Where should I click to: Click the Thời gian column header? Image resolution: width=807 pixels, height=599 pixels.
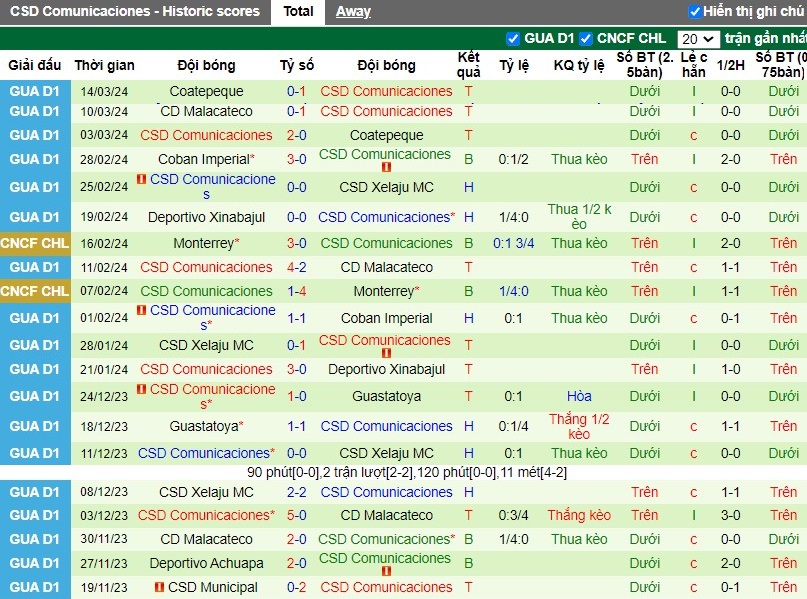coord(104,65)
